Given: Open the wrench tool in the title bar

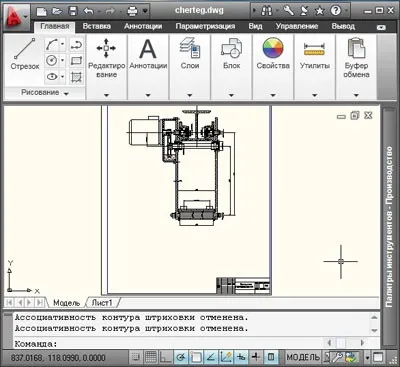Looking at the screenshot, I should pyautogui.click(x=288, y=11).
